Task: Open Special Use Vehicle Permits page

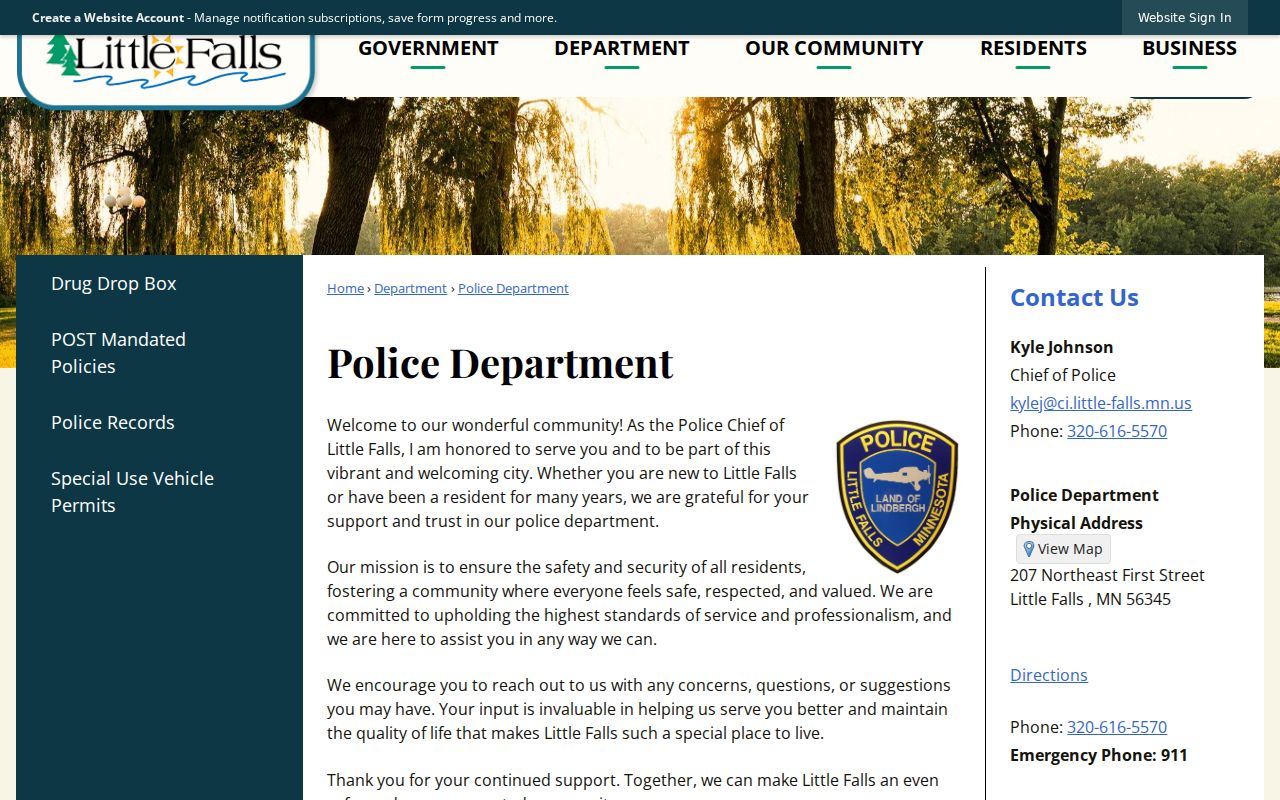Action: pos(132,492)
